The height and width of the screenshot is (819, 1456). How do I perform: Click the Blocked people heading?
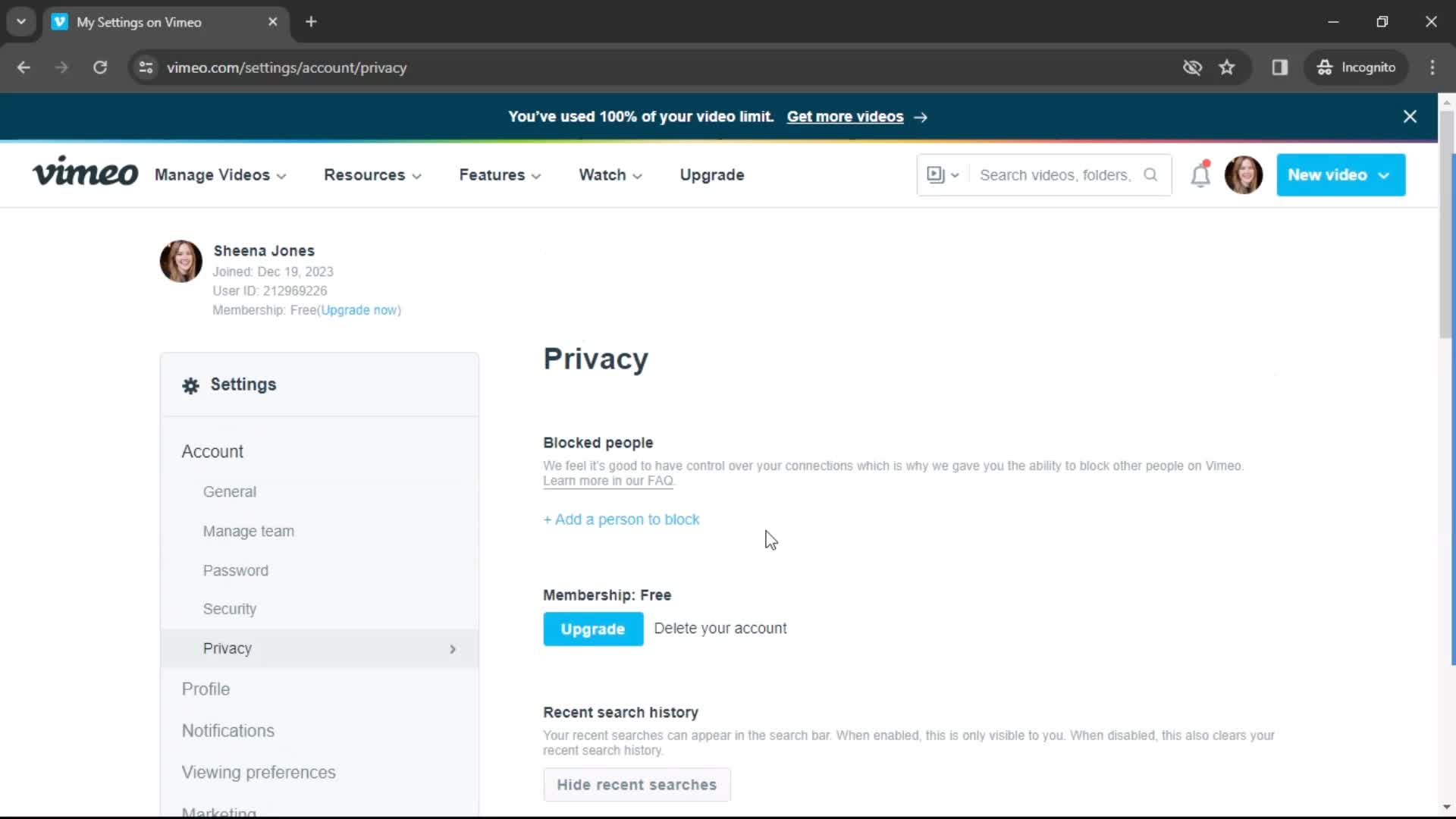tap(598, 442)
